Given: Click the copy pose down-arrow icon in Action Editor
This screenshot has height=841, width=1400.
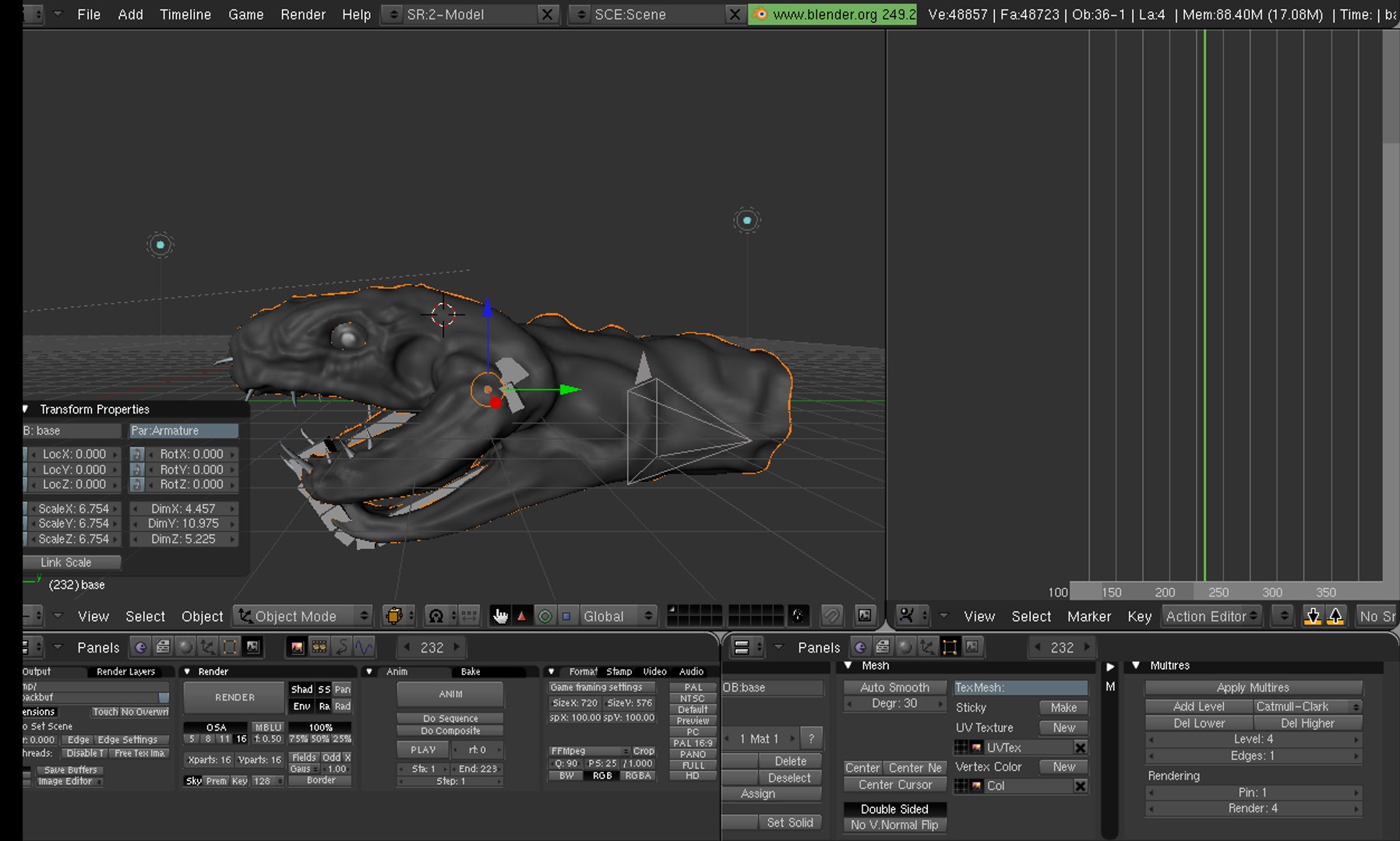Looking at the screenshot, I should (x=1314, y=616).
